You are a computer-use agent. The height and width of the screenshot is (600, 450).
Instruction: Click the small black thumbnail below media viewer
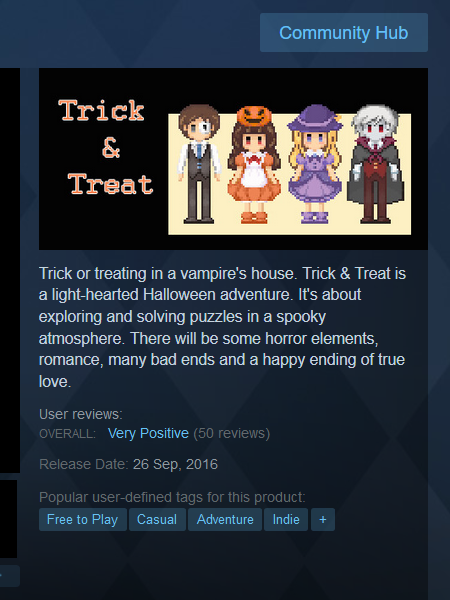tap(8, 519)
